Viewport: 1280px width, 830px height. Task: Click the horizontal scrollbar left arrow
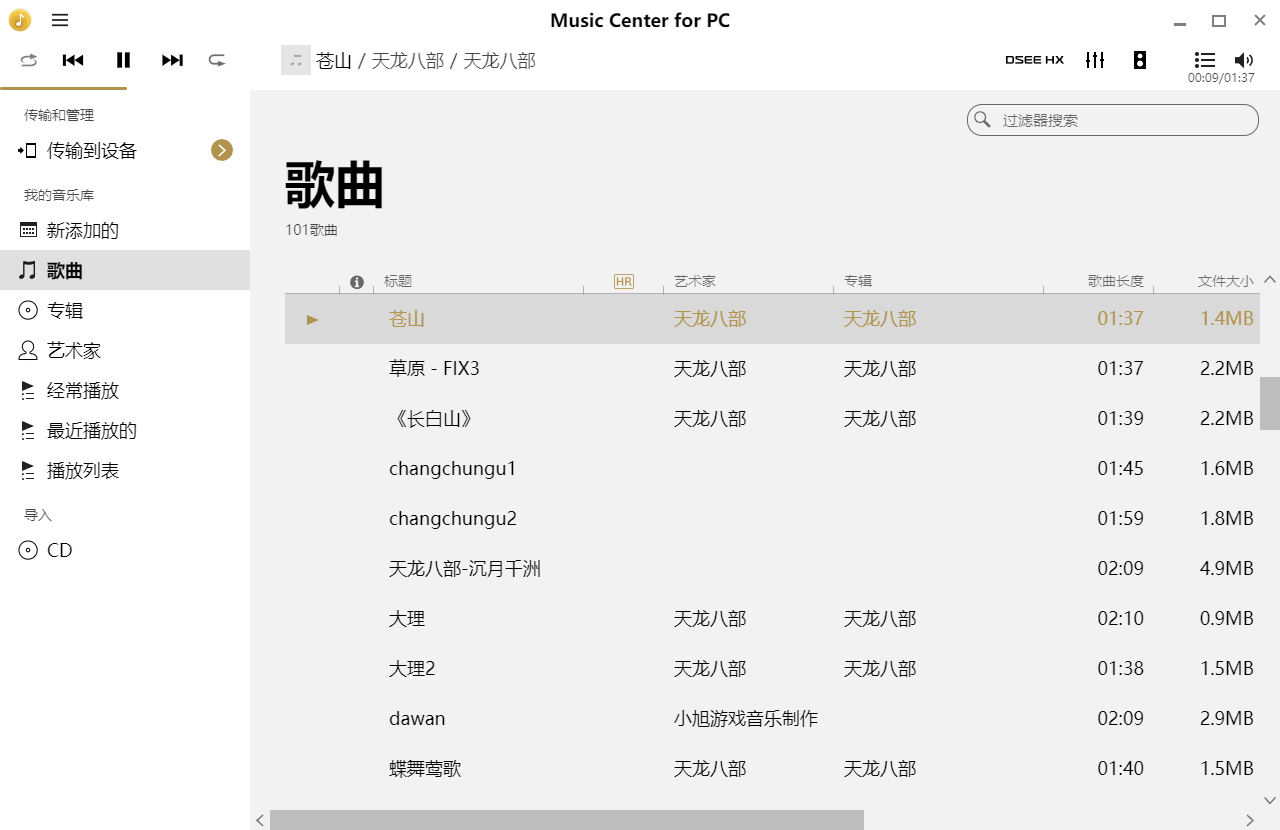point(260,820)
